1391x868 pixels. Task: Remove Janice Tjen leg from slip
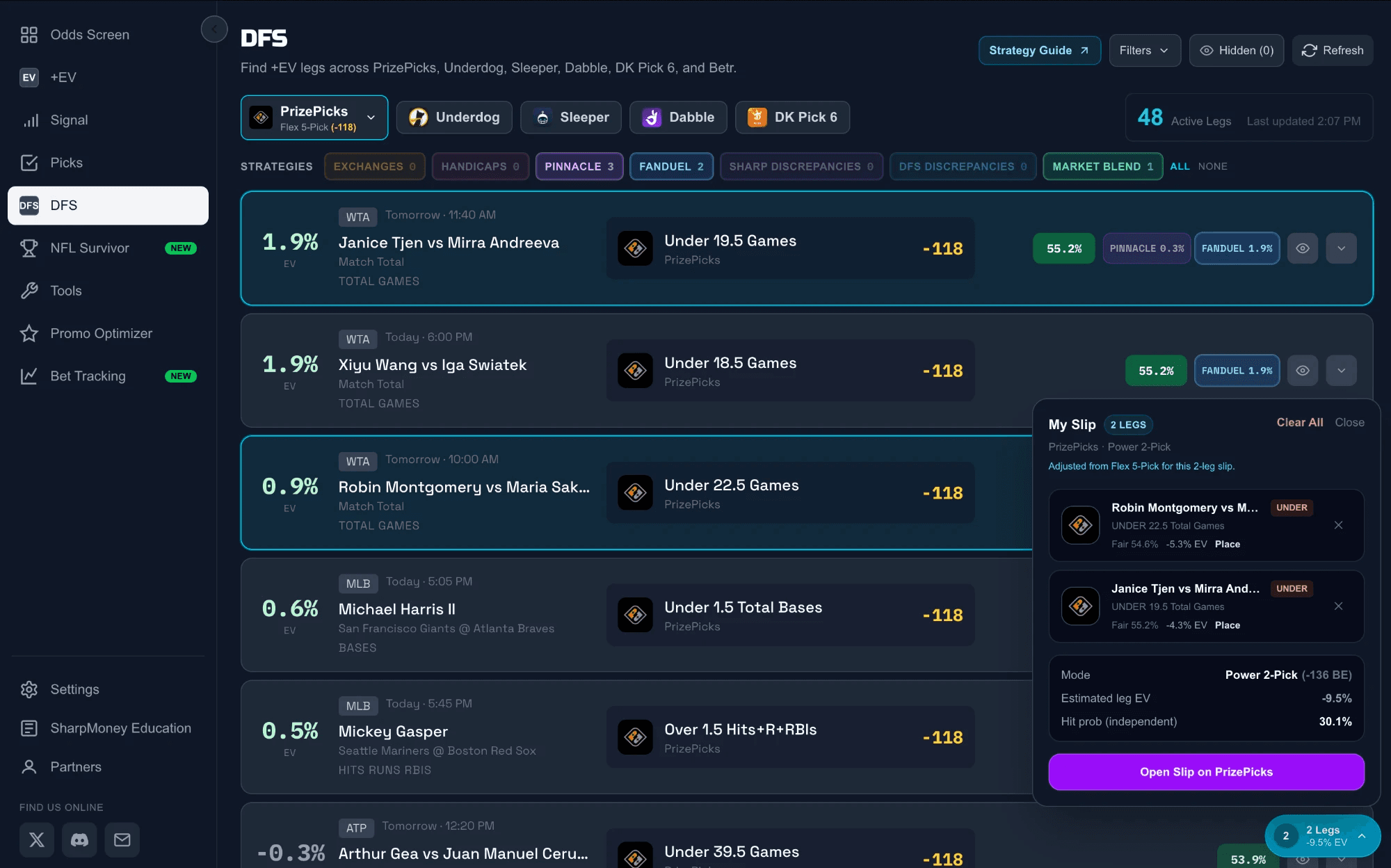click(x=1338, y=606)
